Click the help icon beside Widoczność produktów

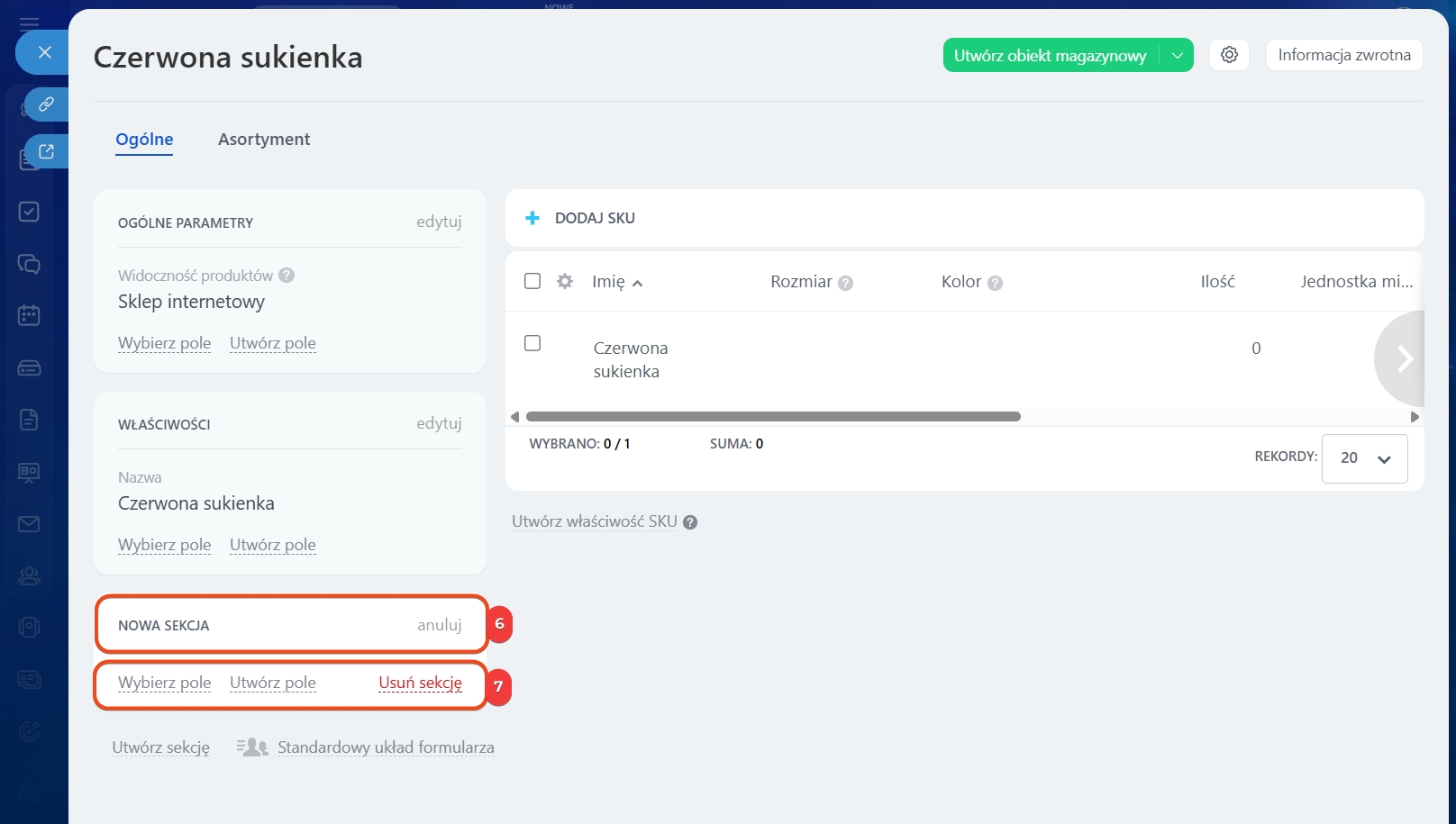(287, 276)
